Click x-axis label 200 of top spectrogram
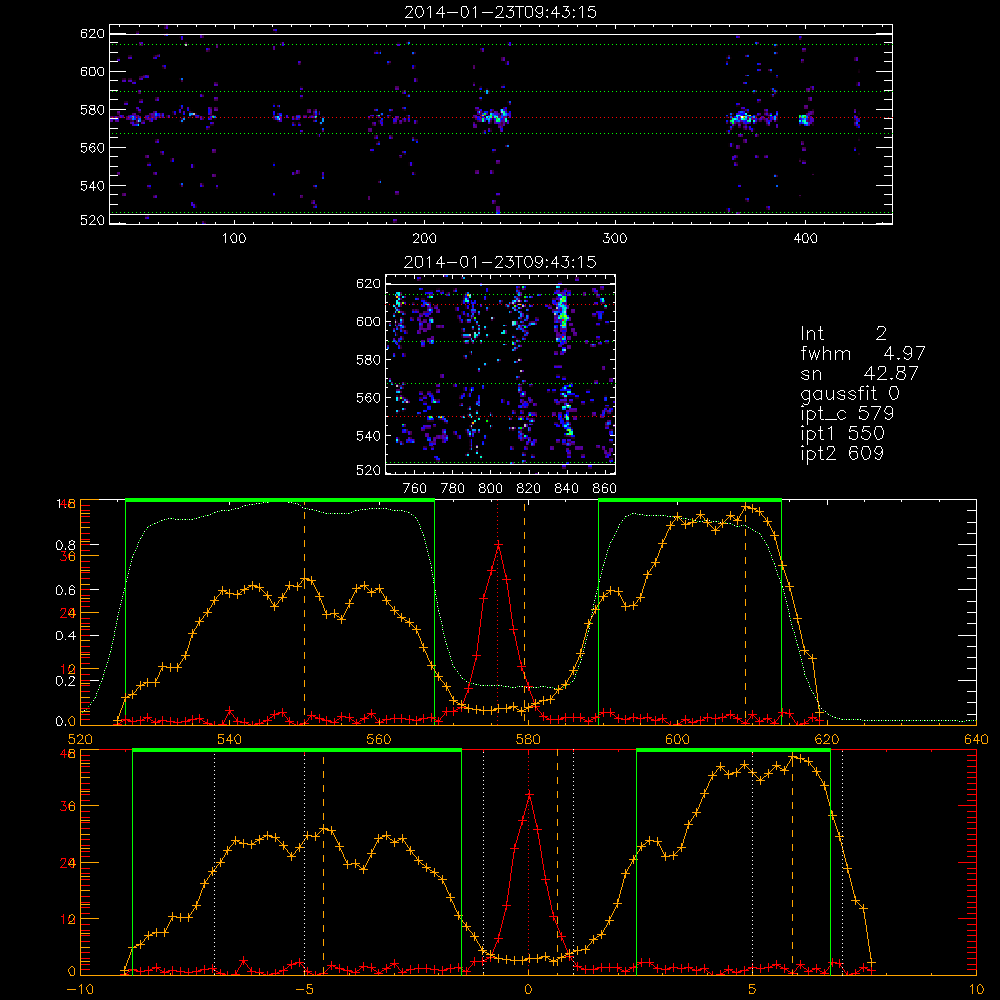Image resolution: width=1000 pixels, height=1000 pixels. click(x=424, y=239)
